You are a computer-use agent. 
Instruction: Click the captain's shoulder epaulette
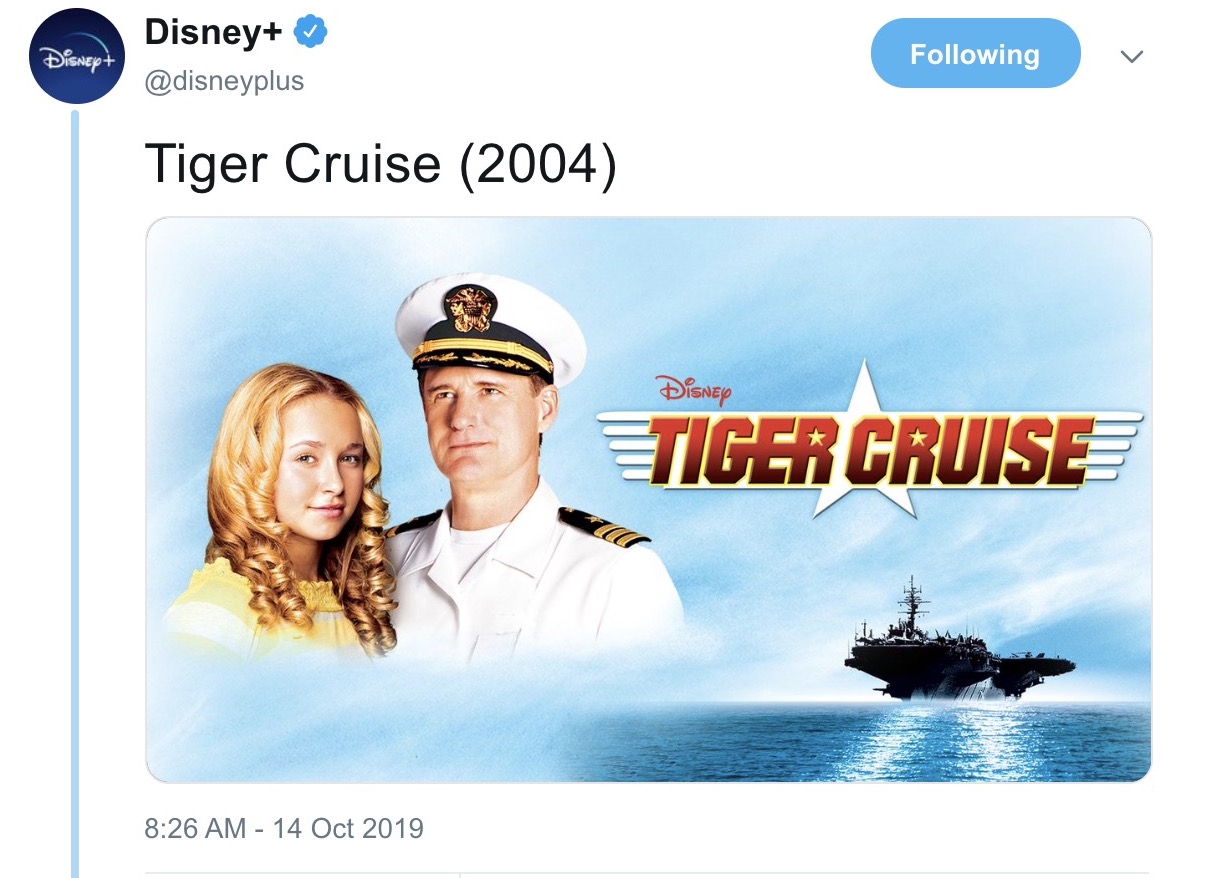coord(603,525)
